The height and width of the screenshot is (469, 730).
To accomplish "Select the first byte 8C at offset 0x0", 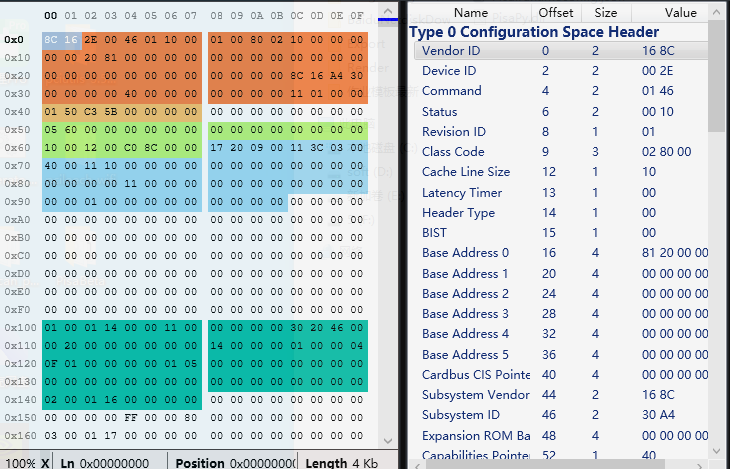I will click(50, 39).
